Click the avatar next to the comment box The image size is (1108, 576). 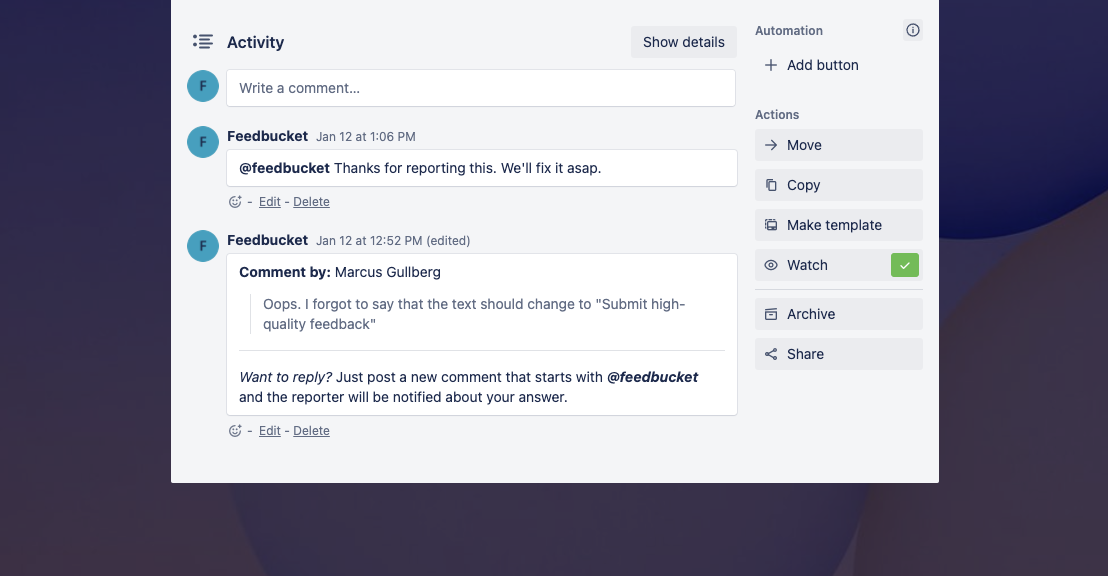[203, 86]
